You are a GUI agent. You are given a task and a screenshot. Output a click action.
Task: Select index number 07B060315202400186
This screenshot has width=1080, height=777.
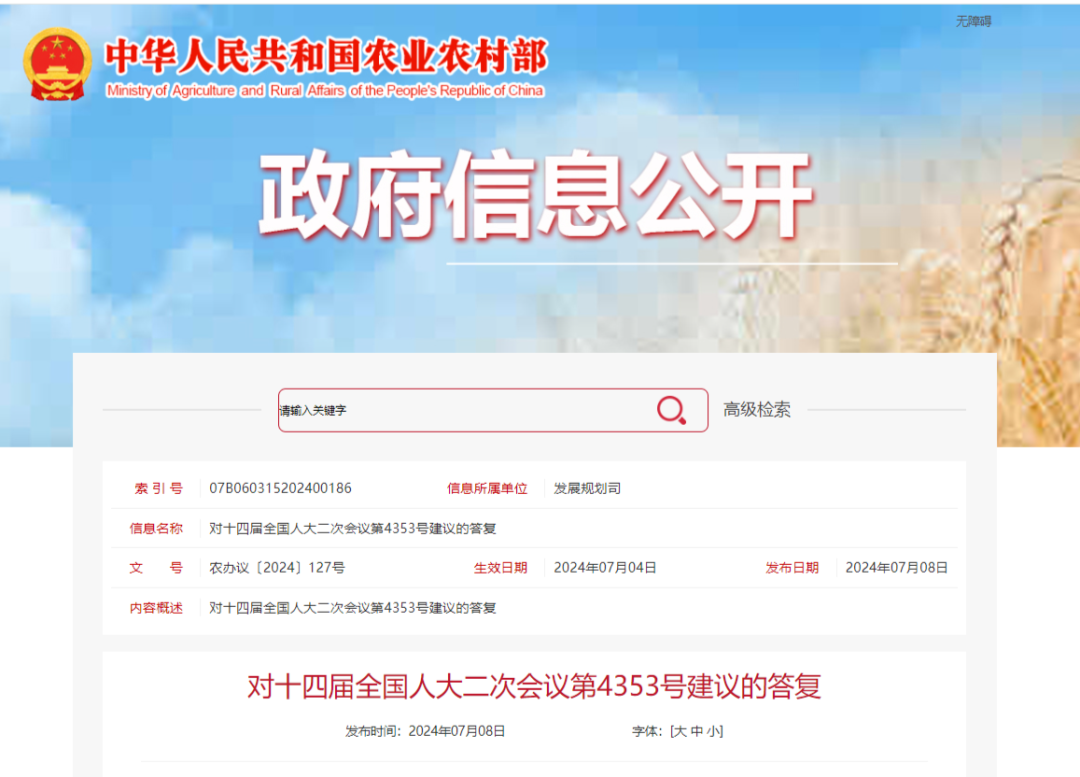280,488
